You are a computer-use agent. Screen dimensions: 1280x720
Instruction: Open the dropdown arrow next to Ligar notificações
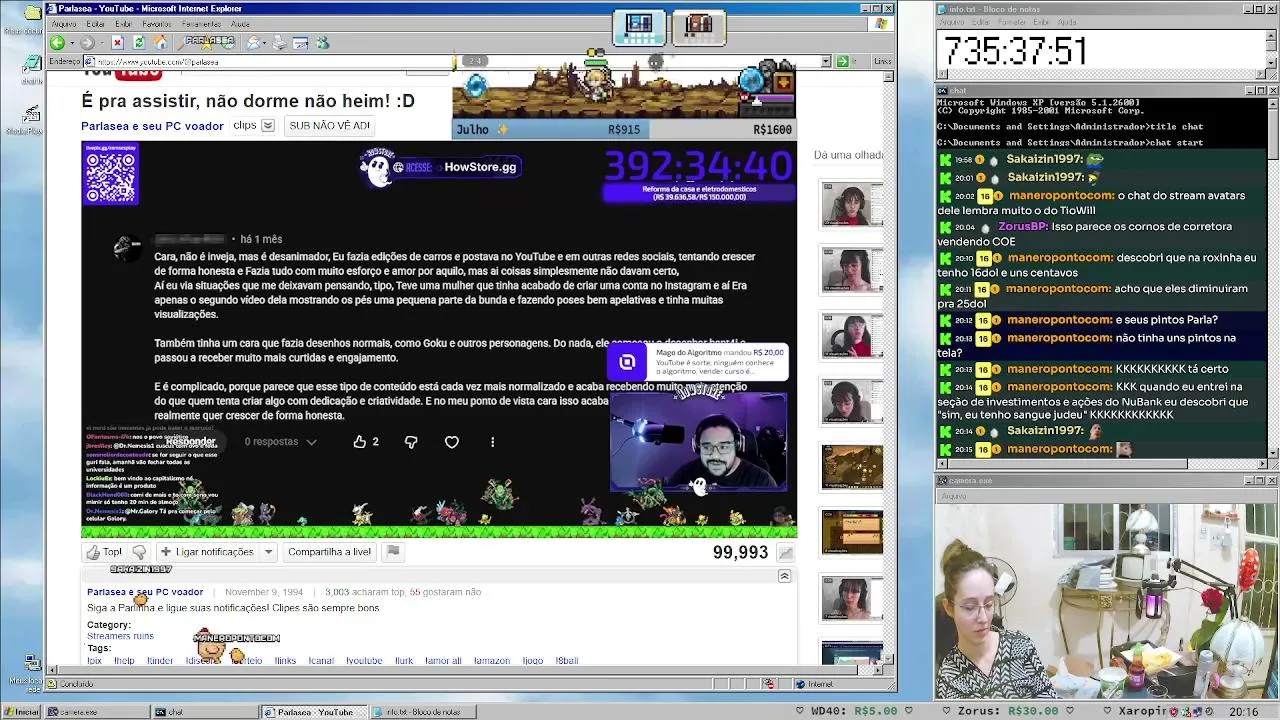tap(268, 552)
